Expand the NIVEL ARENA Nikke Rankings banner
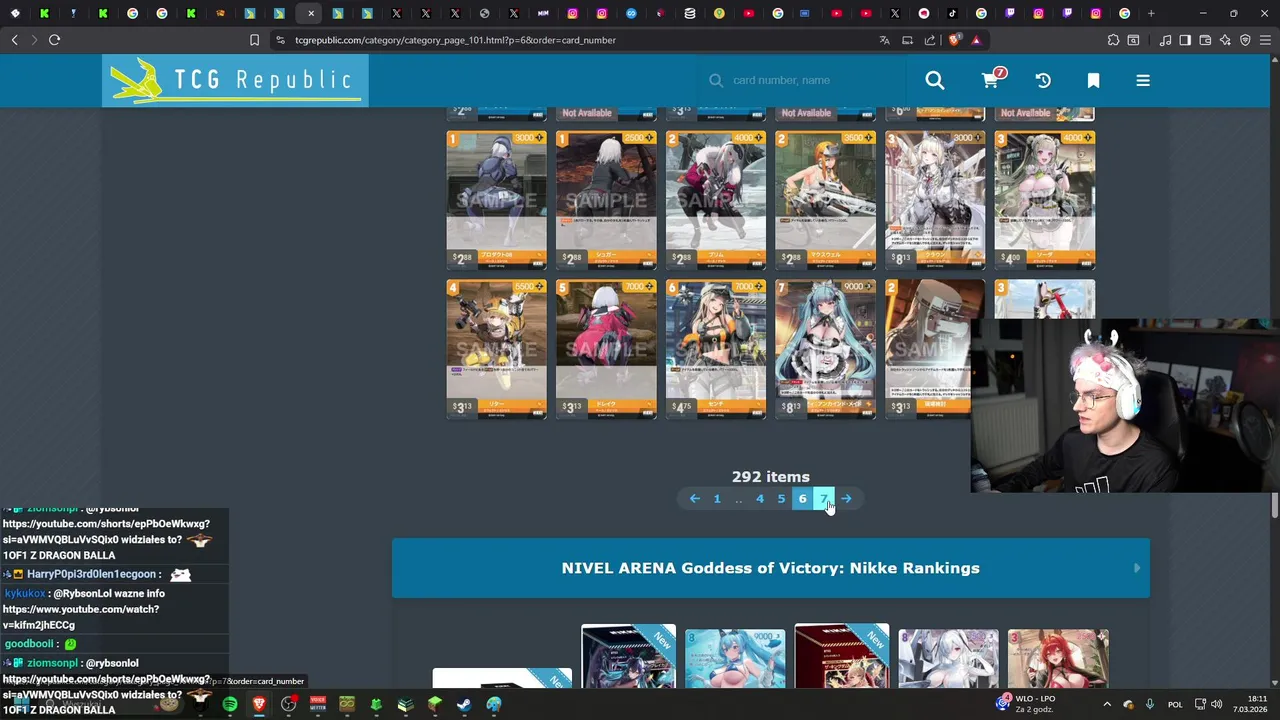This screenshot has width=1280, height=720. point(770,568)
